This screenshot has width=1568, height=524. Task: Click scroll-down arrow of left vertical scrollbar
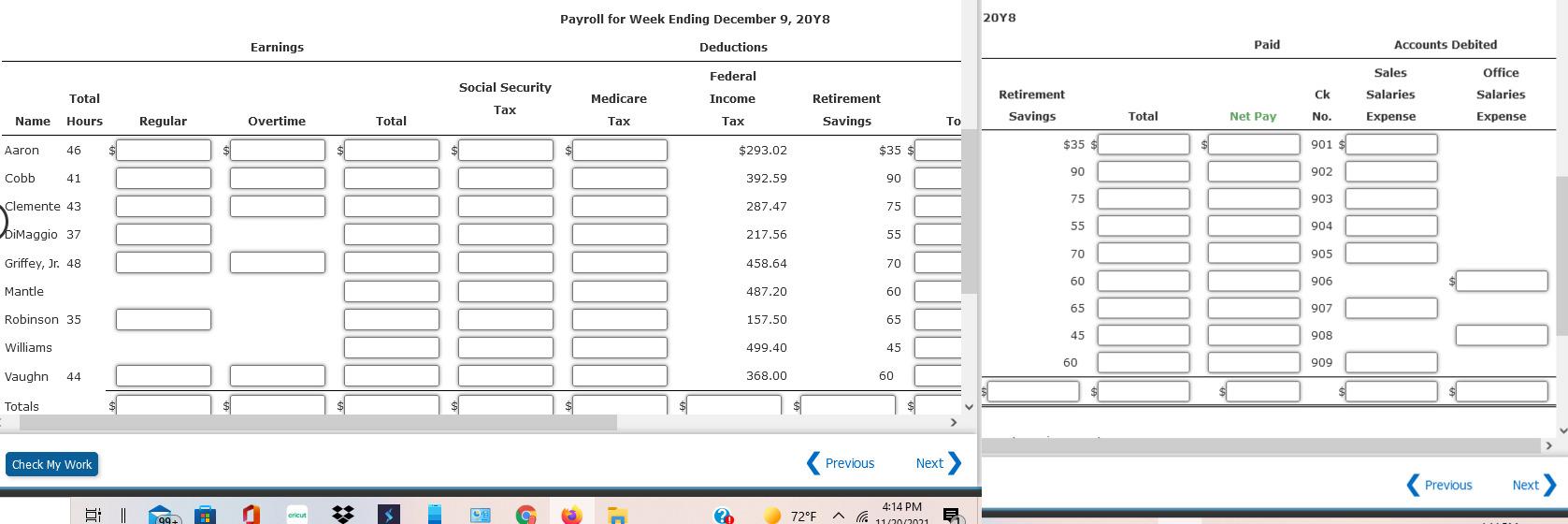pos(970,407)
